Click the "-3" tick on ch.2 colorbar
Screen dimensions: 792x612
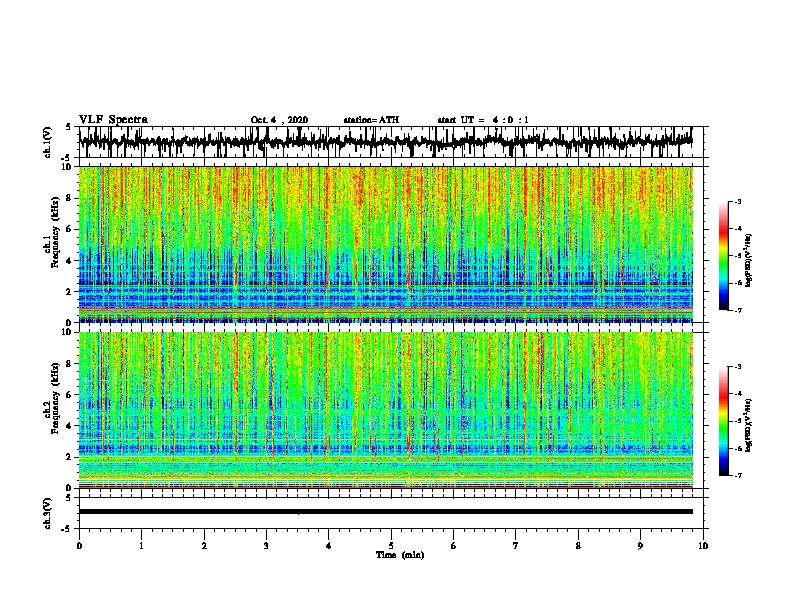point(737,367)
